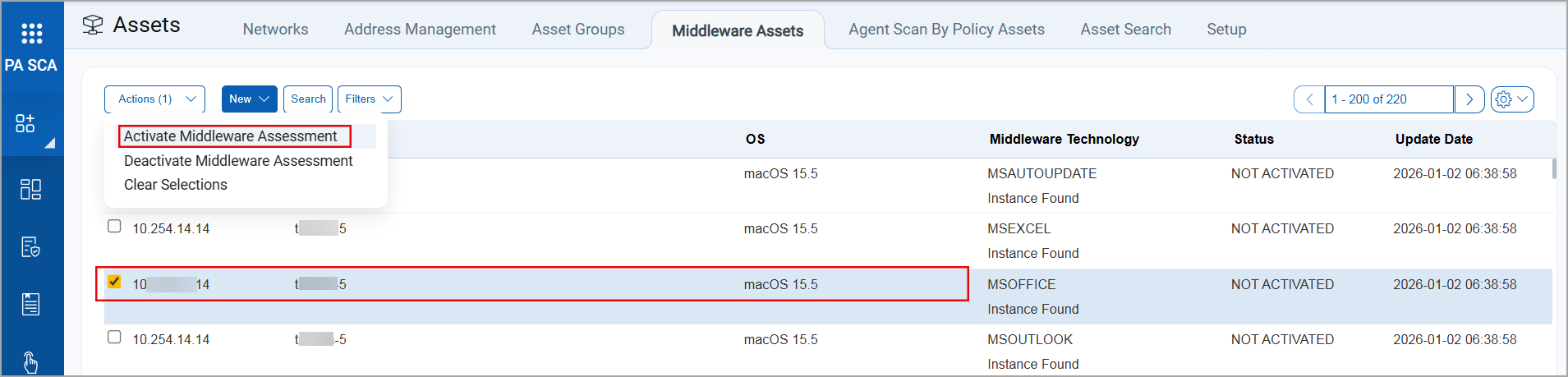
Task: Go to the next page arrow
Action: 1469,99
